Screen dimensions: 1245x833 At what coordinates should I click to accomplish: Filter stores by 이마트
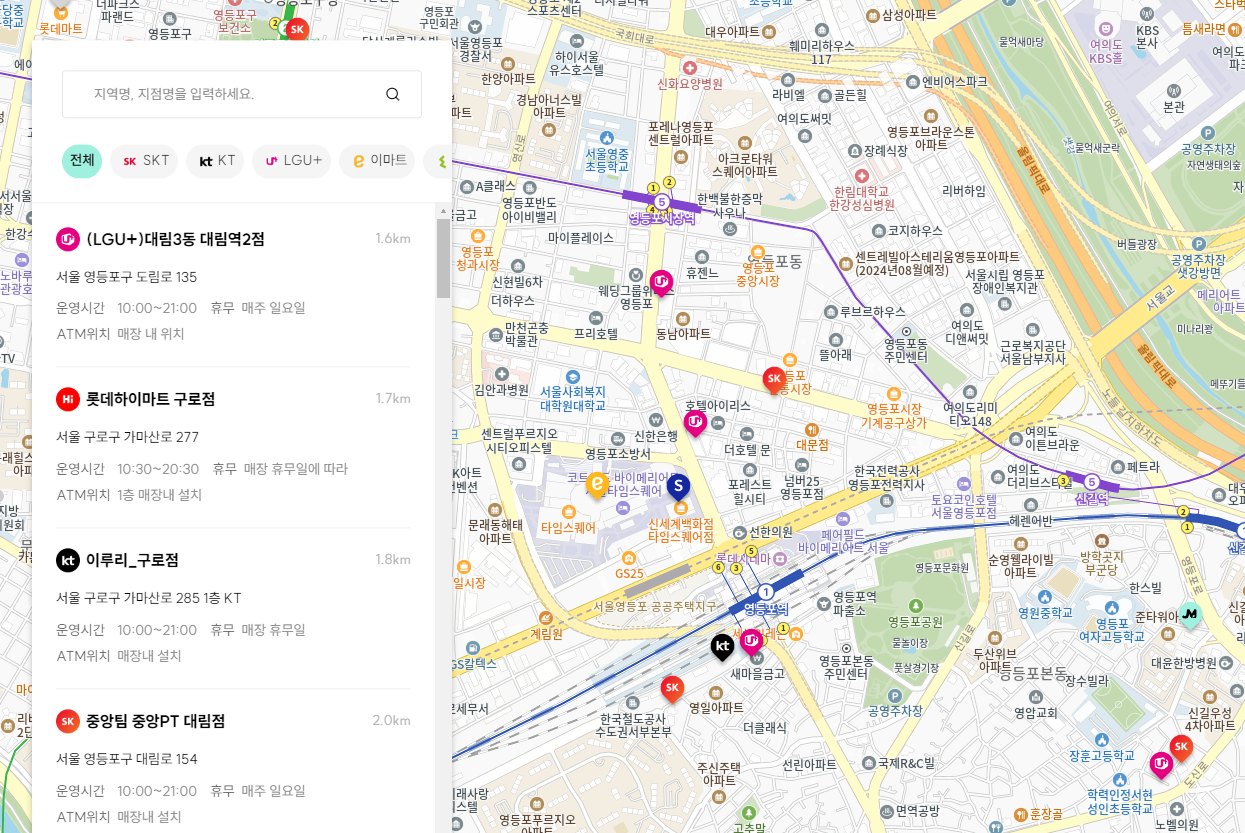tap(377, 160)
